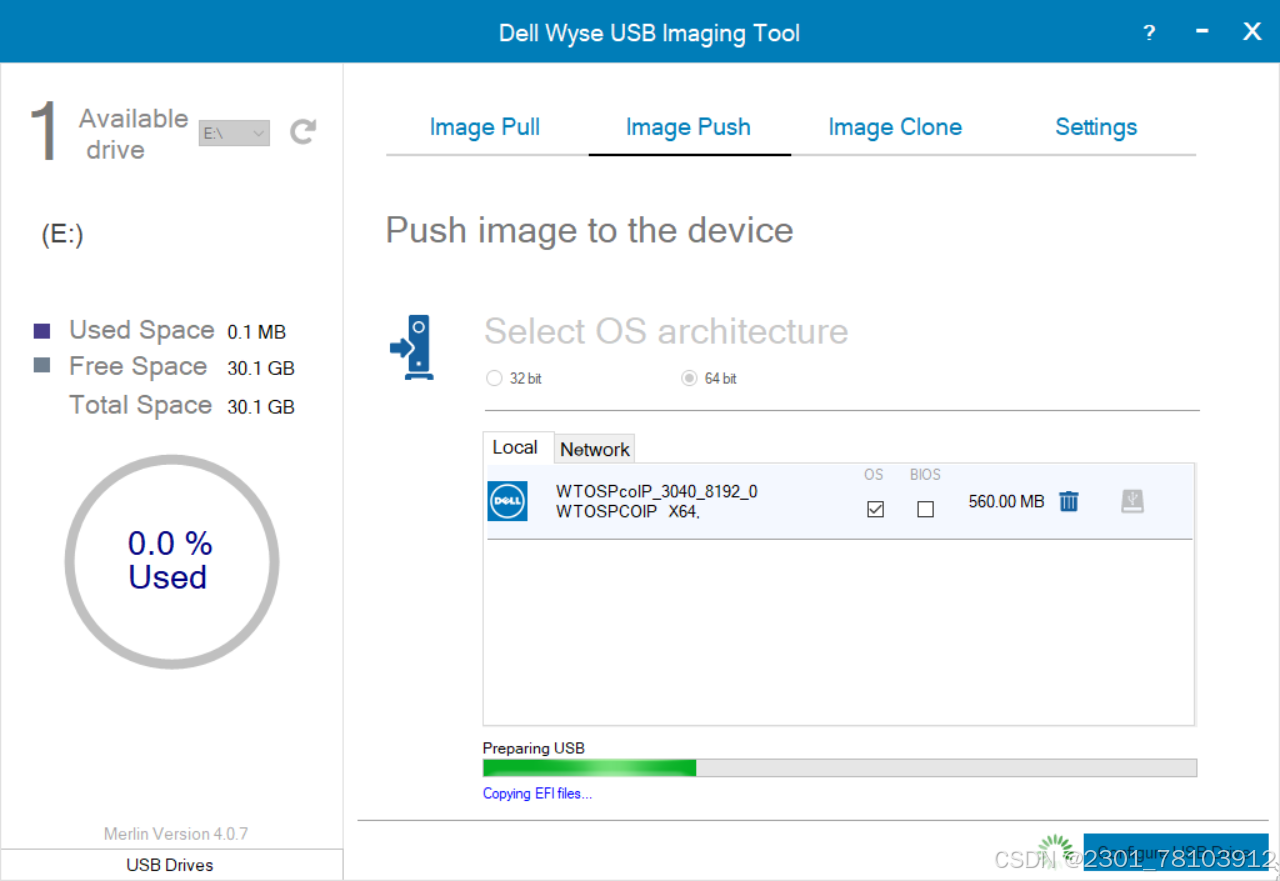Select the 32 bit radio button
The width and height of the screenshot is (1280, 881).
pyautogui.click(x=493, y=379)
